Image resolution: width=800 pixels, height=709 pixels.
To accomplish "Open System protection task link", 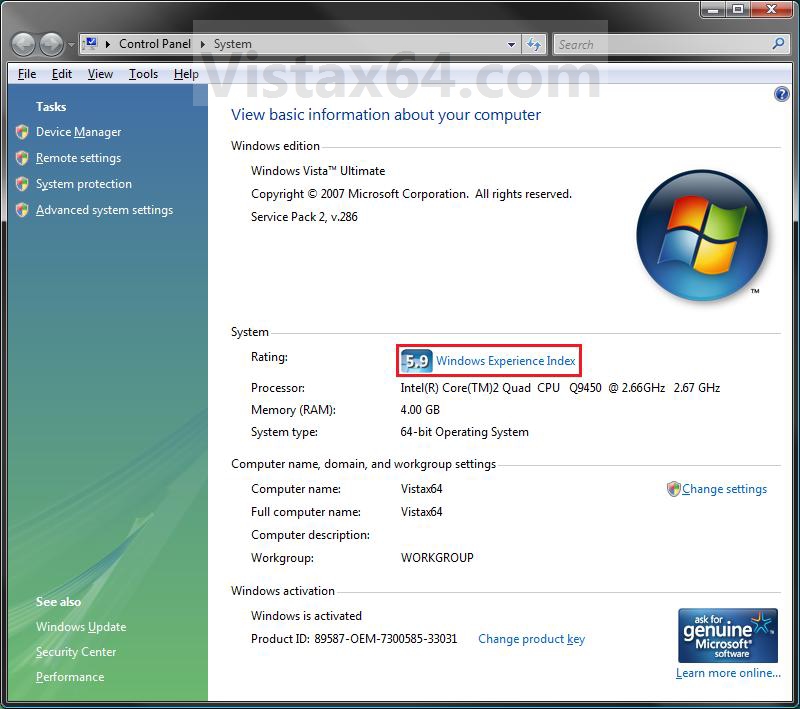I will coord(84,184).
